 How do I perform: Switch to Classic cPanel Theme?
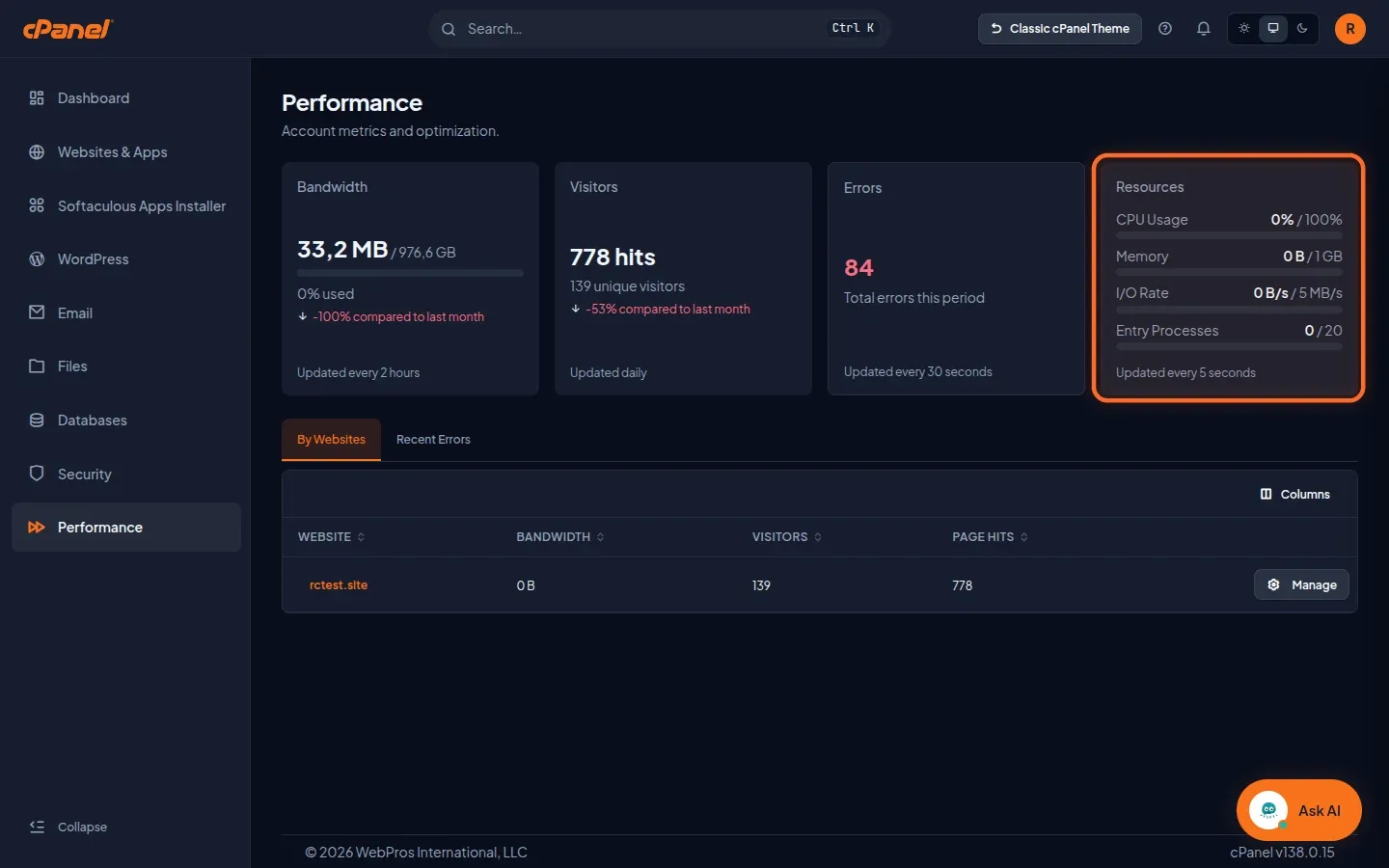pyautogui.click(x=1060, y=29)
